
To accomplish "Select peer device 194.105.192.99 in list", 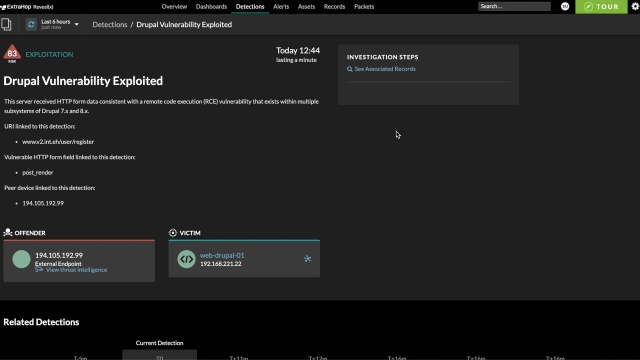I will (x=43, y=203).
